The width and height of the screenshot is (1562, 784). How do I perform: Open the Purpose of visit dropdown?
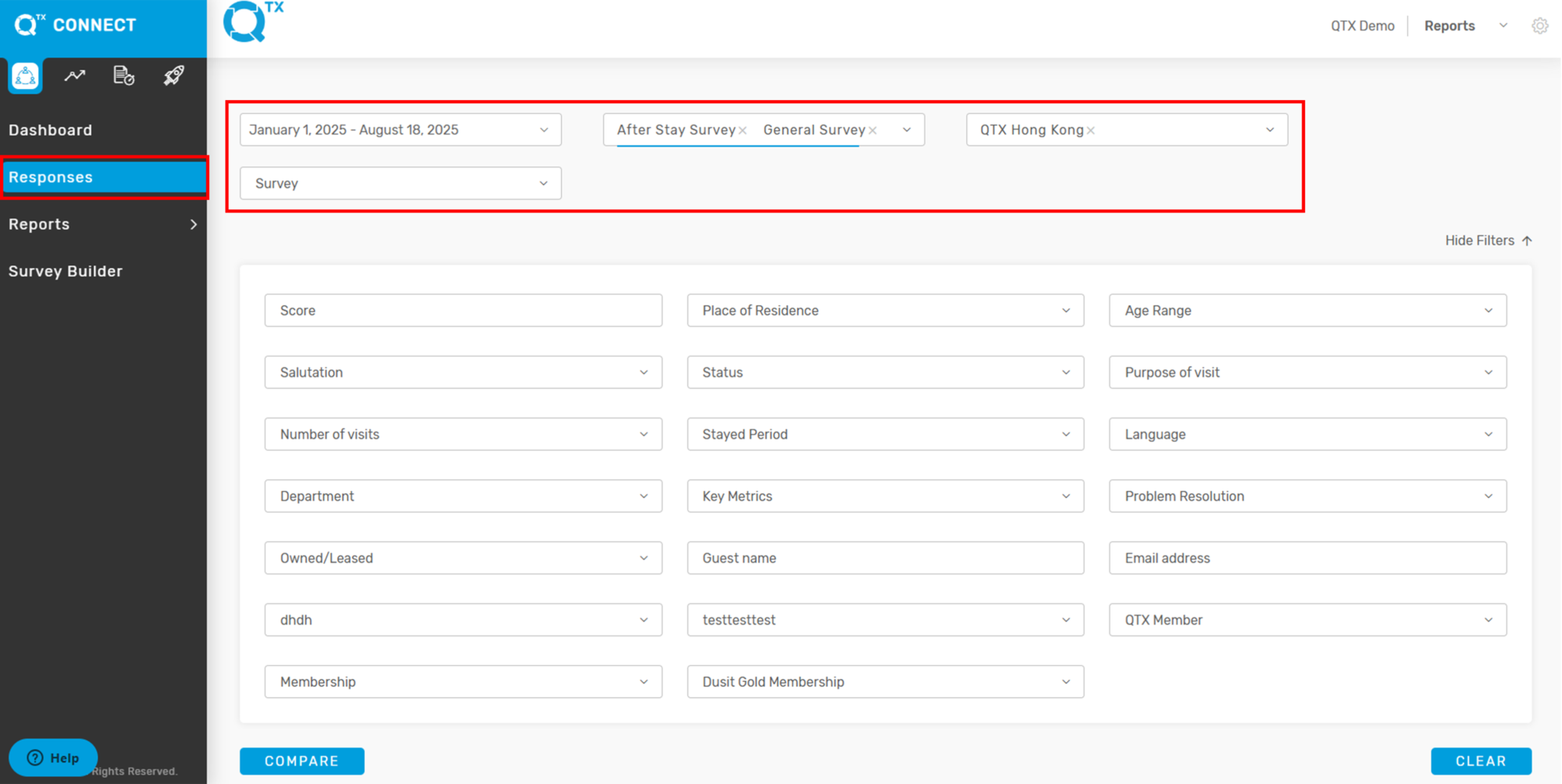pos(1307,372)
